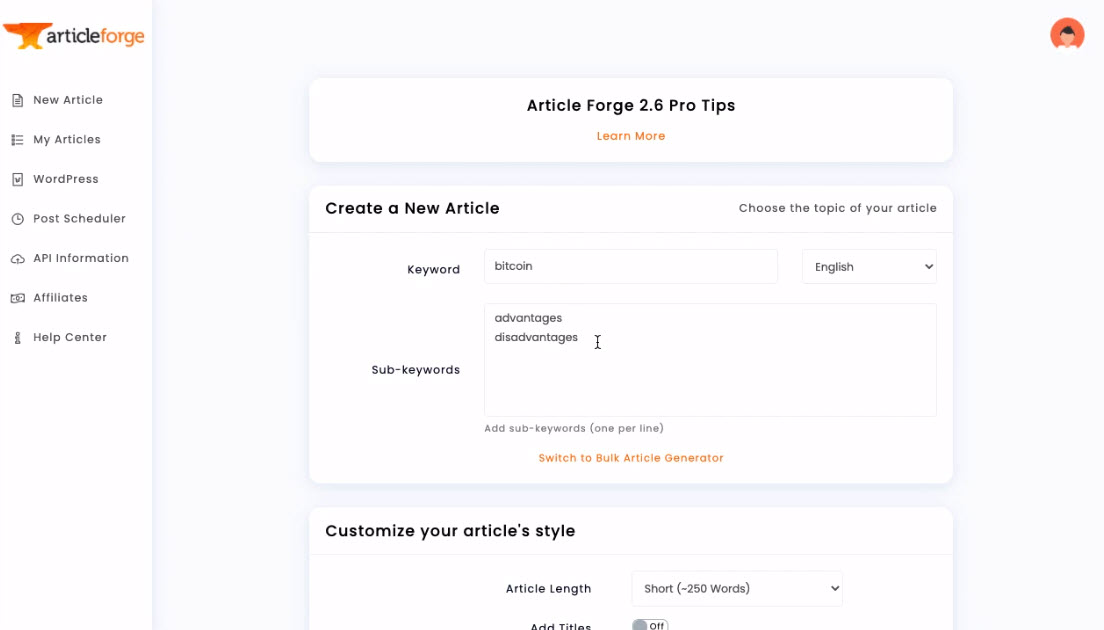Click the Article Forge logo
1104x630 pixels.
[74, 36]
